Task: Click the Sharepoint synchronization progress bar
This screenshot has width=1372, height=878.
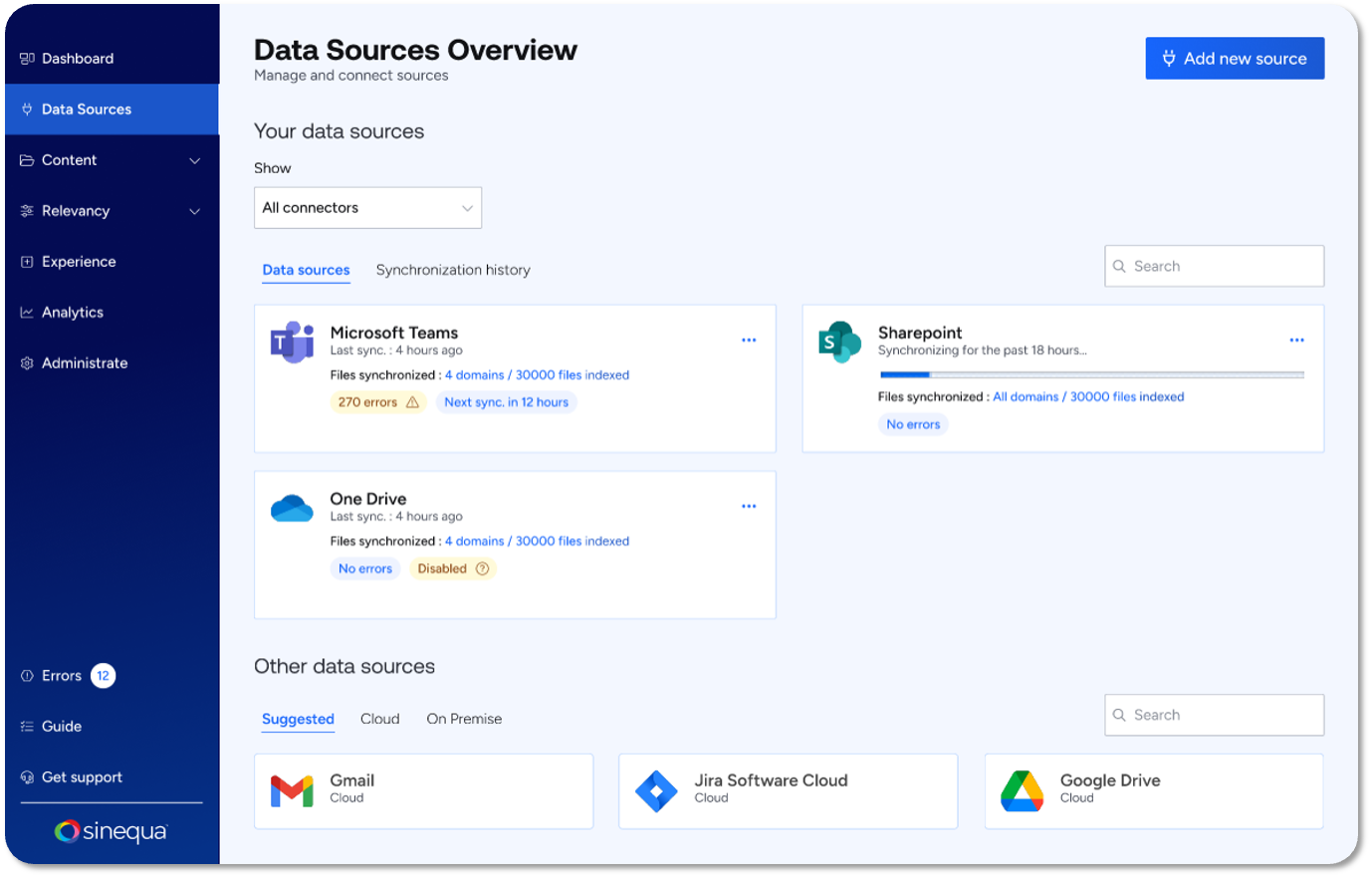Action: [x=1091, y=375]
